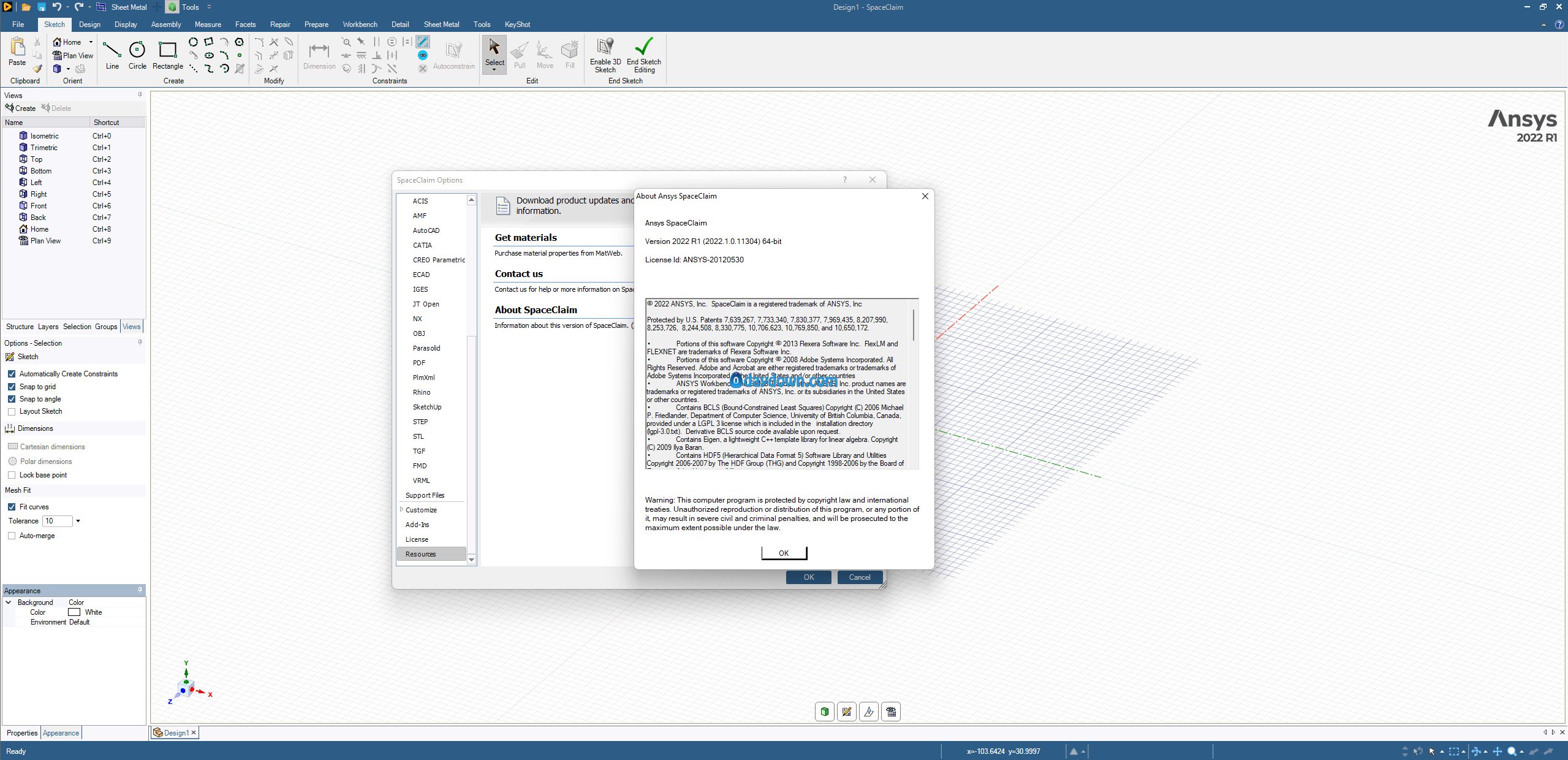Select Isometric view in Views list
Image resolution: width=1568 pixels, height=760 pixels.
pos(44,136)
